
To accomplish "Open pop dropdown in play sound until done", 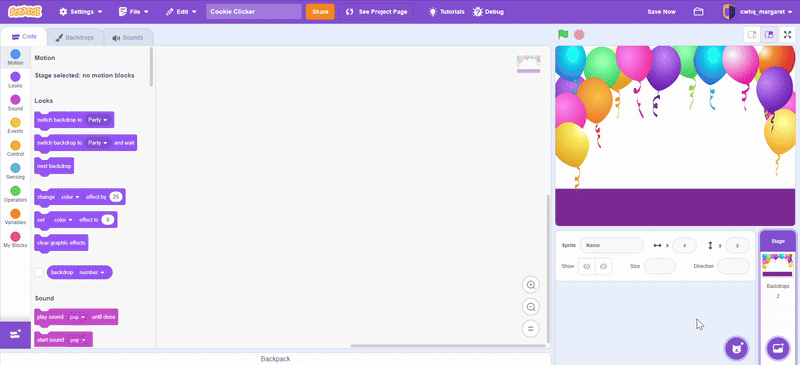I will point(78,317).
